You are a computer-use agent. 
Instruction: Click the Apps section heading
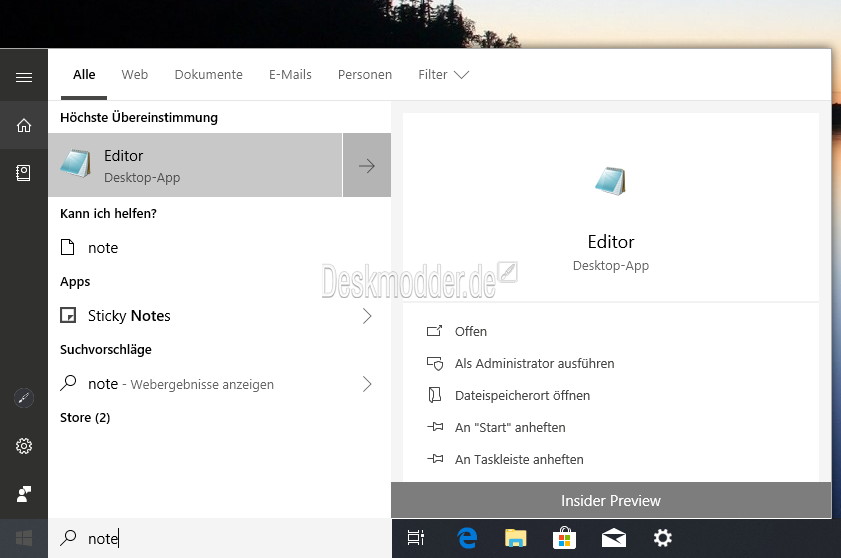(75, 282)
